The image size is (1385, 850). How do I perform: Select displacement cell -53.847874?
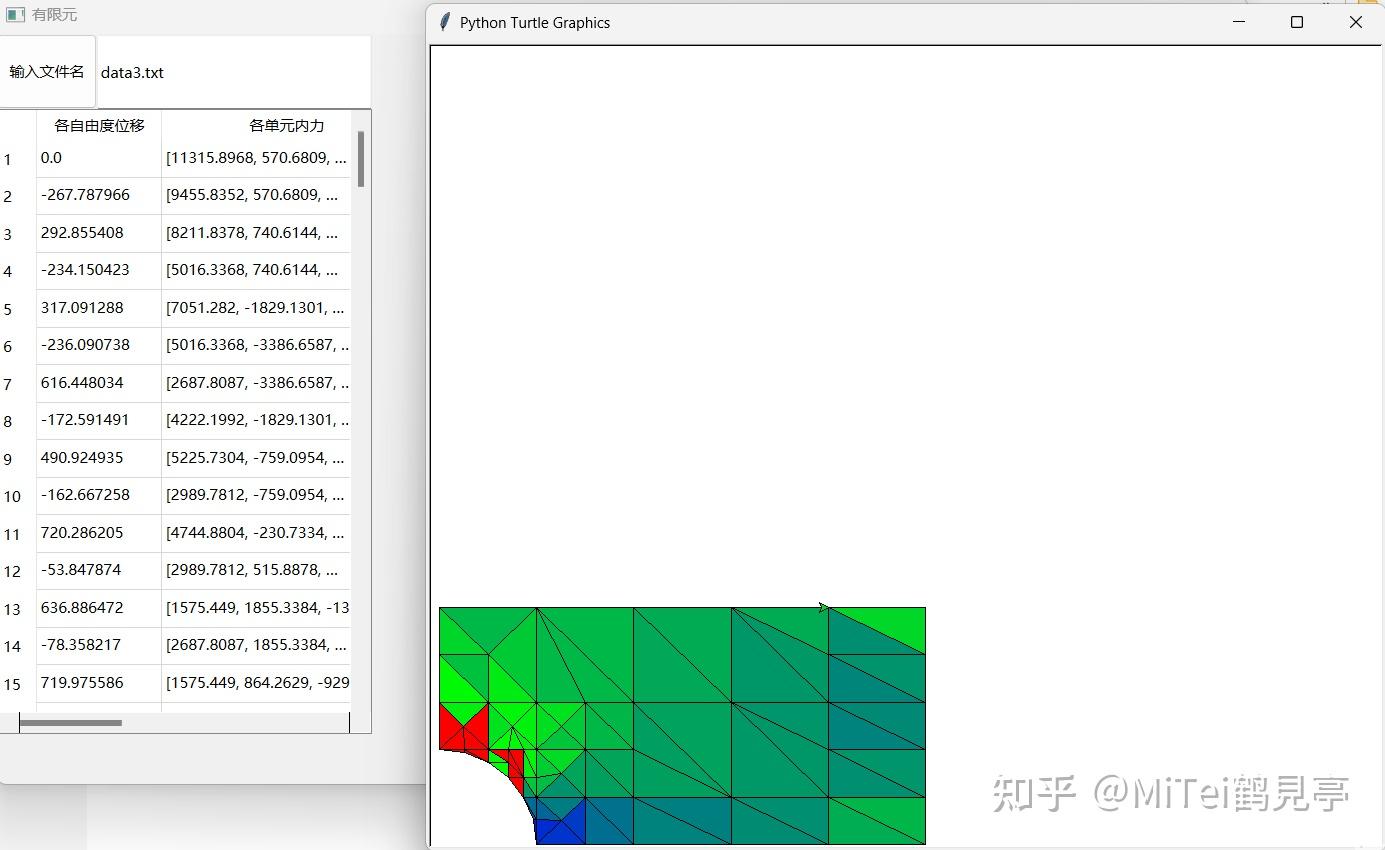point(99,570)
